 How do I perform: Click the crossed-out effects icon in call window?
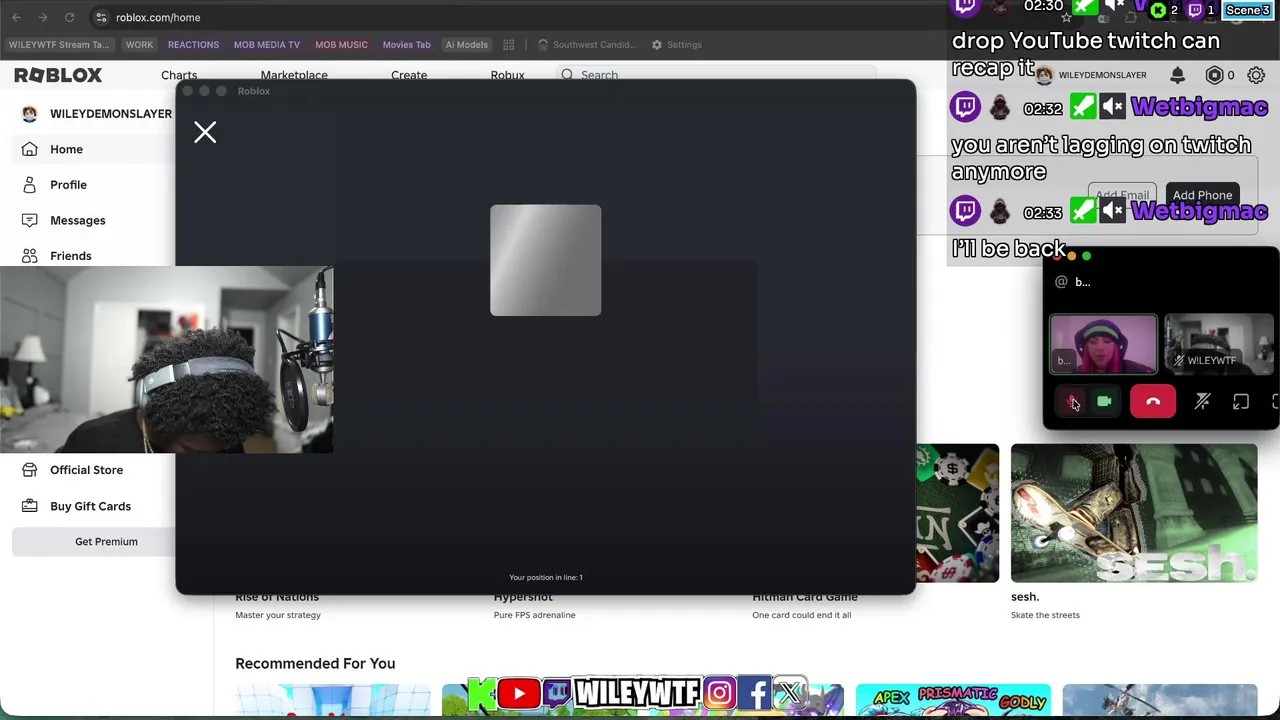point(1202,401)
